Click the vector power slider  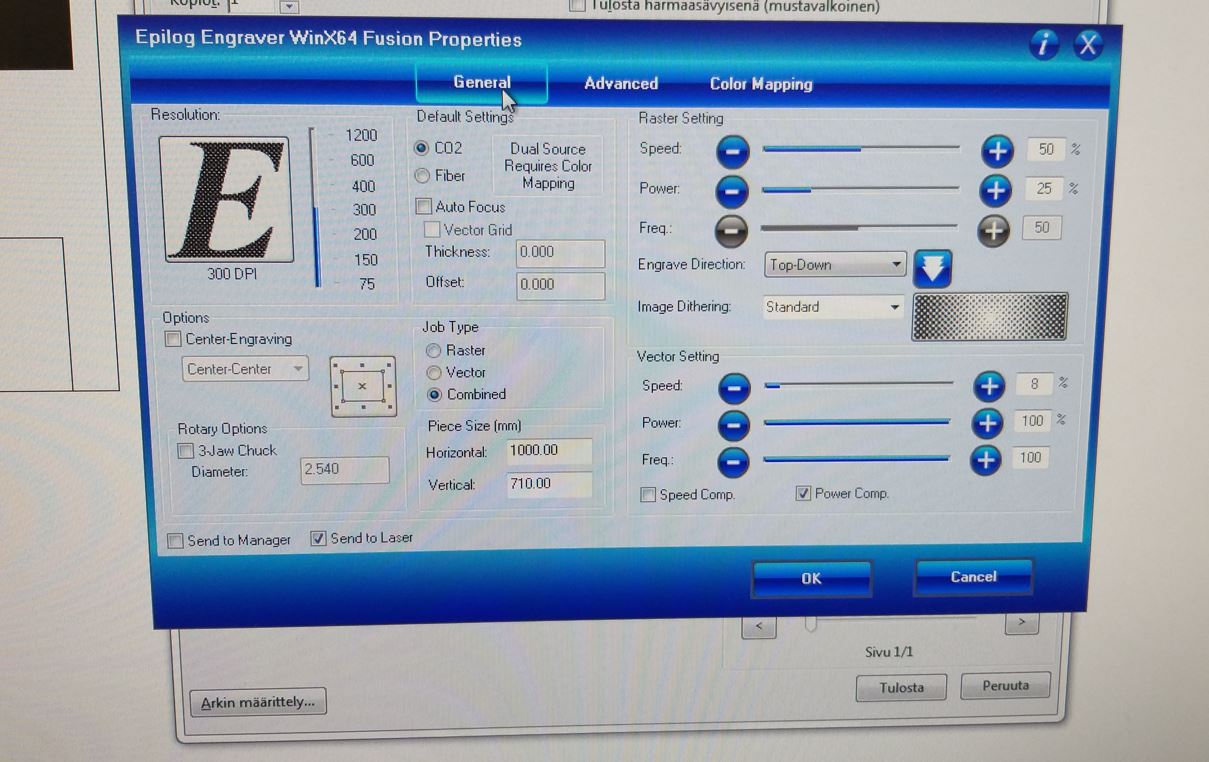(857, 422)
